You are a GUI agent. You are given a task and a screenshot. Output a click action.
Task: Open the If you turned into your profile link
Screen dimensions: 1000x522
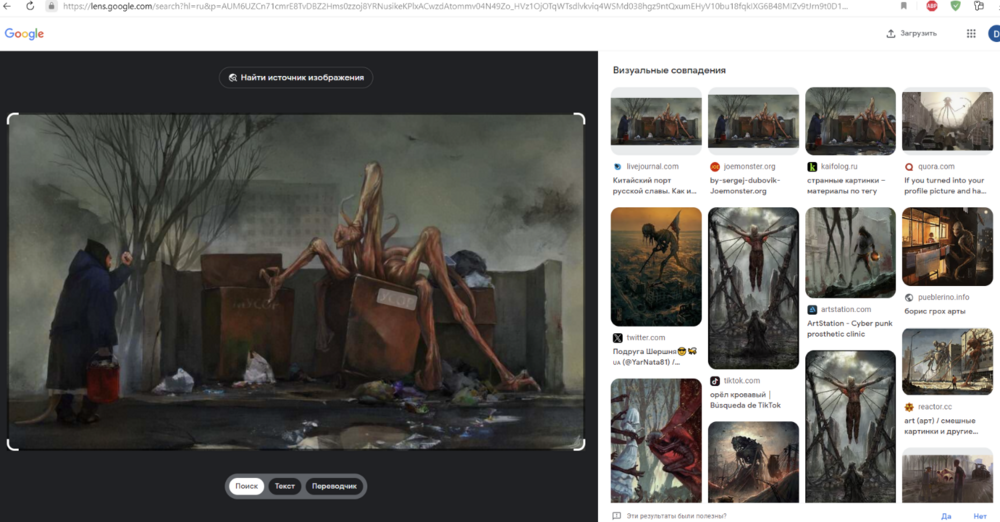click(x=945, y=186)
